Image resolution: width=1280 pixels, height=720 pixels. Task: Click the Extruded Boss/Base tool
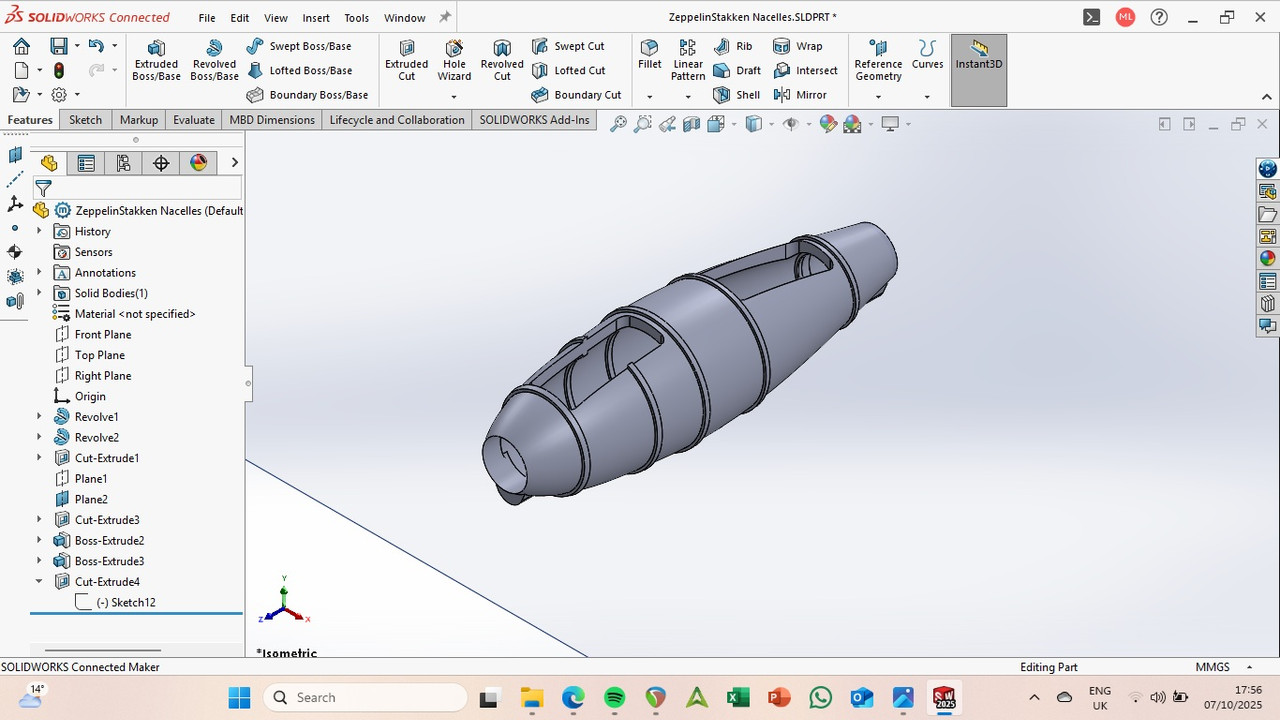(x=156, y=60)
